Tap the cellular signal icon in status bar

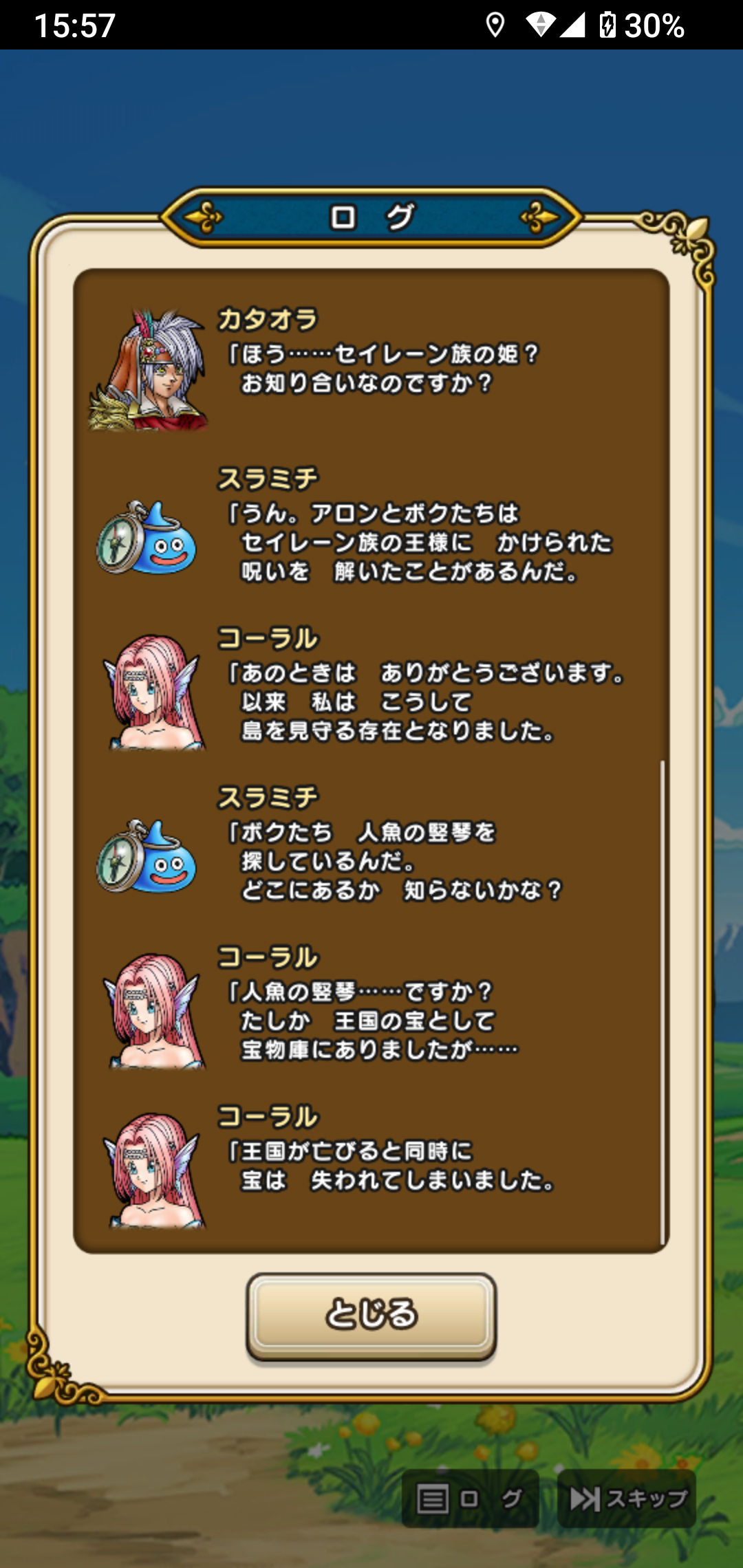point(572,25)
